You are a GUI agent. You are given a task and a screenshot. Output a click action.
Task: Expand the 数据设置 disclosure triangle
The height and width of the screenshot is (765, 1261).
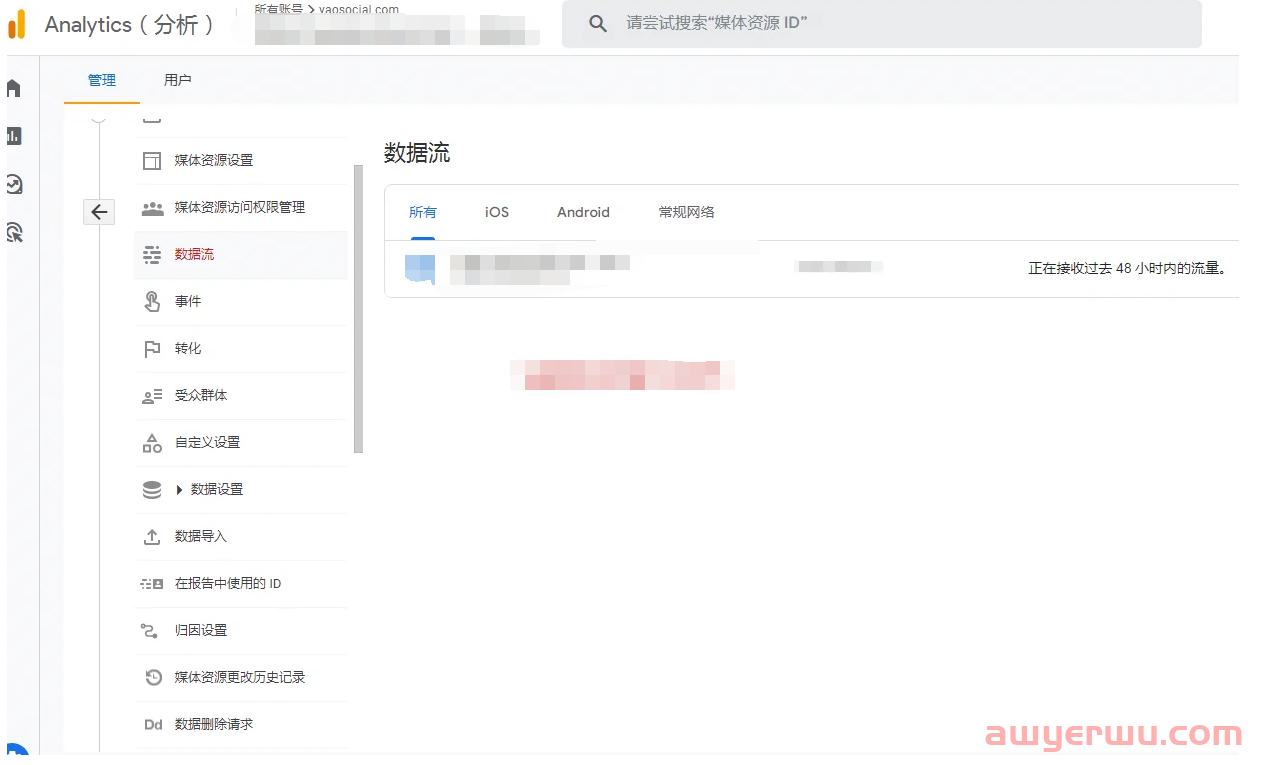(180, 490)
